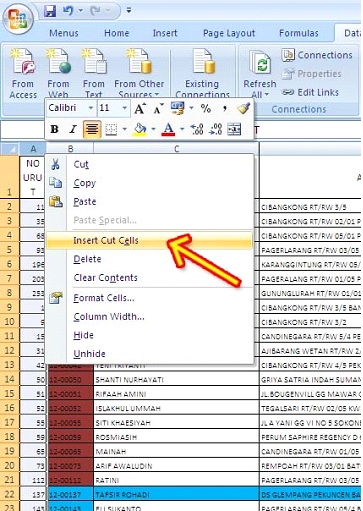Image resolution: width=363 pixels, height=511 pixels.
Task: Select Insert Cut Cells menu item
Action: coord(149,240)
